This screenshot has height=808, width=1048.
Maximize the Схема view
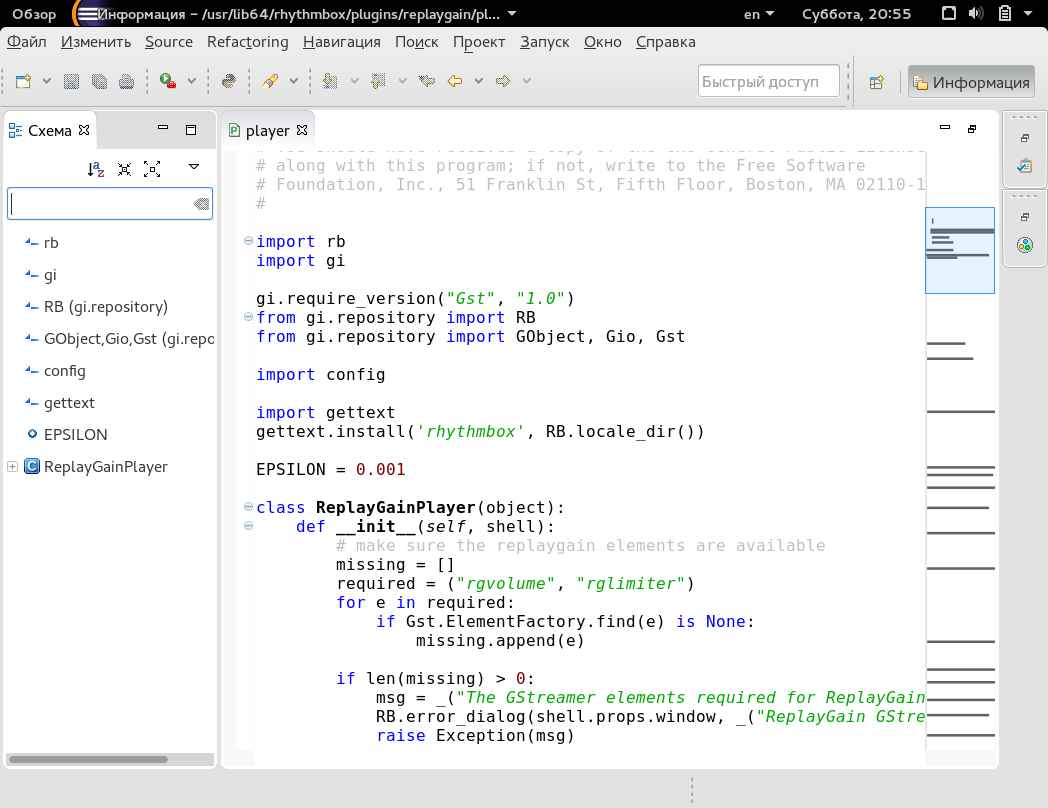(191, 130)
